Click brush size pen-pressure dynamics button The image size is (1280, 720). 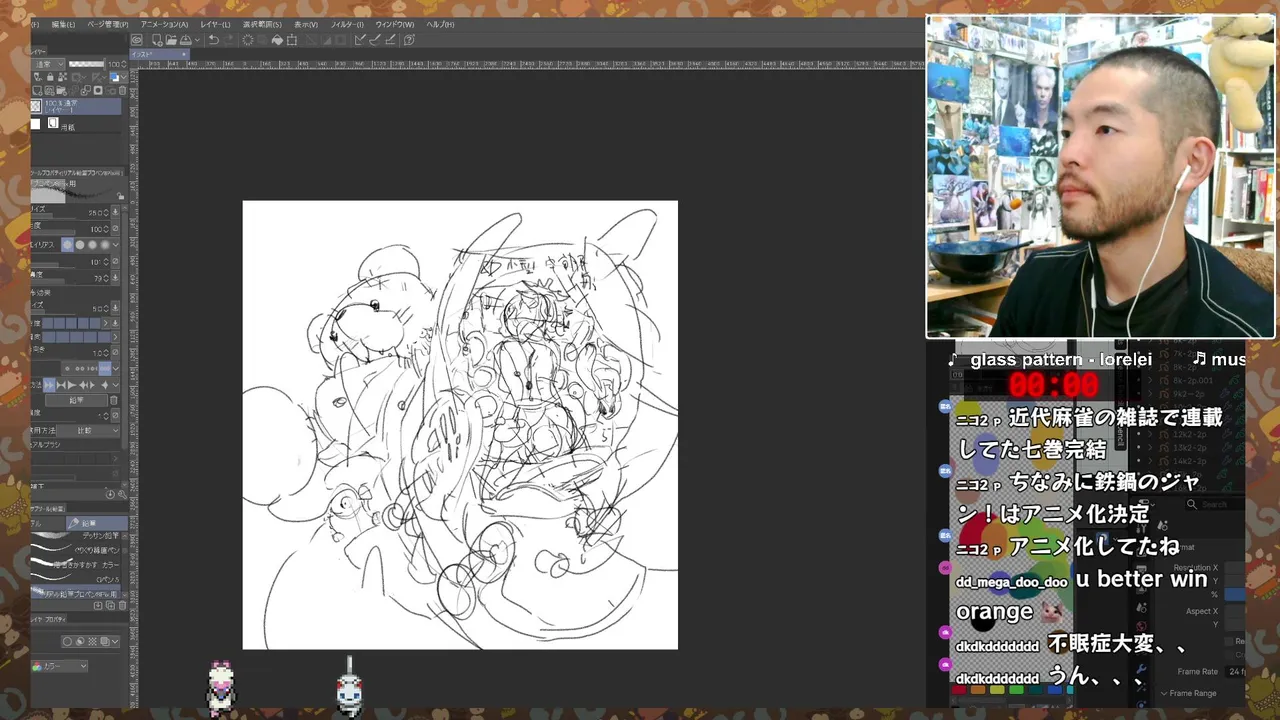pos(115,212)
